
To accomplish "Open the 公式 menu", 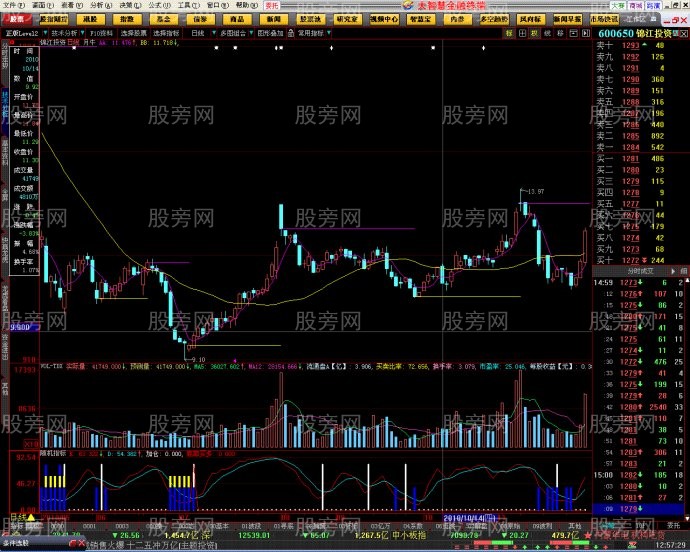I will point(159,6).
